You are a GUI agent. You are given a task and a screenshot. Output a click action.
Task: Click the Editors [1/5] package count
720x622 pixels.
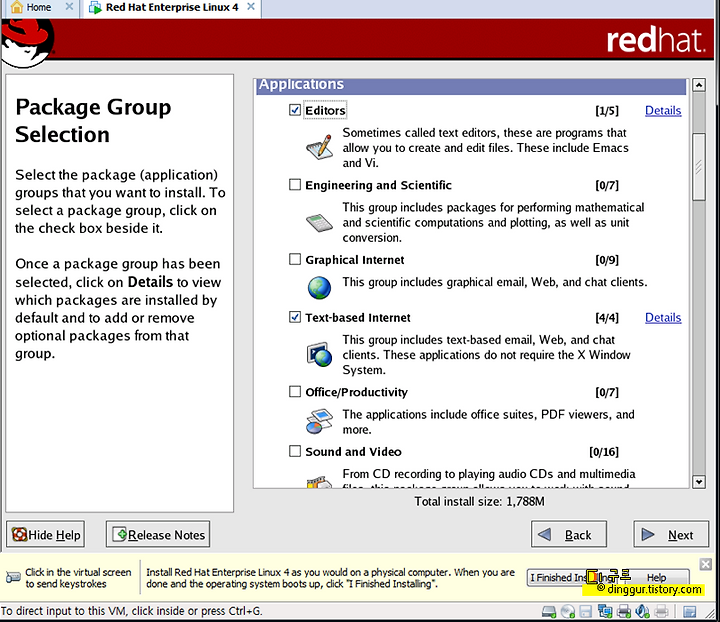click(x=607, y=111)
